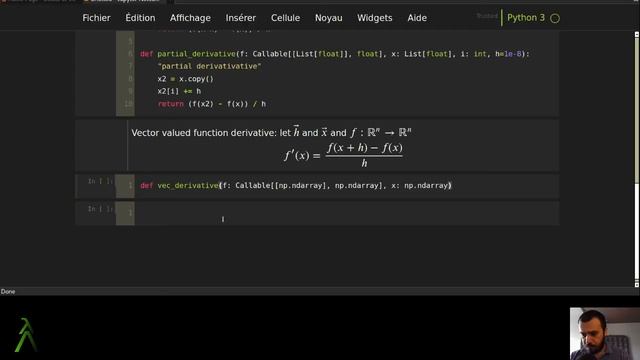The image size is (640, 360).
Task: Click the partial_derivative function definition line
Action: pos(335,54)
